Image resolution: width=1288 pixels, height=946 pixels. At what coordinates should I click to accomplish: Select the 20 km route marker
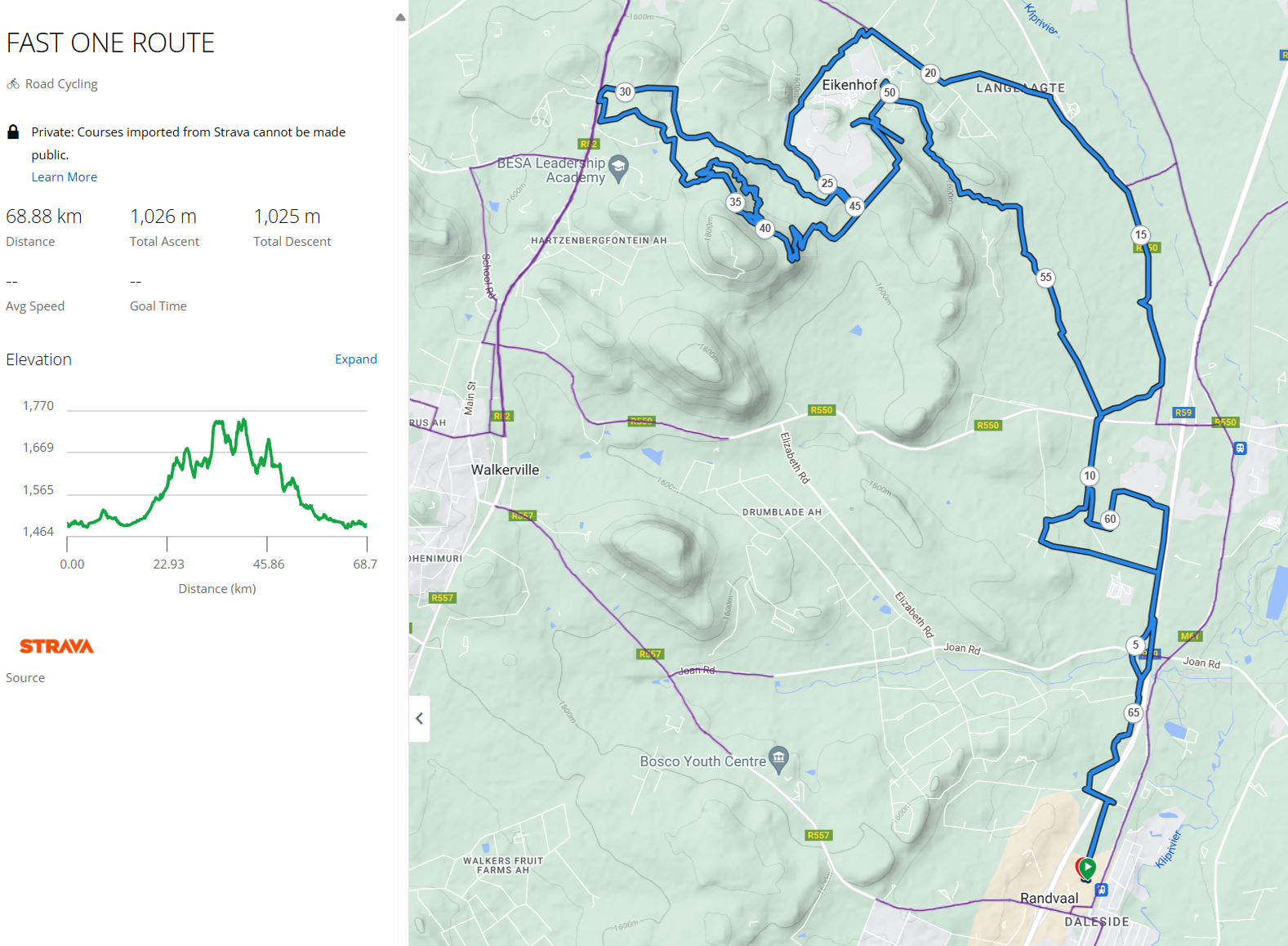[x=930, y=73]
